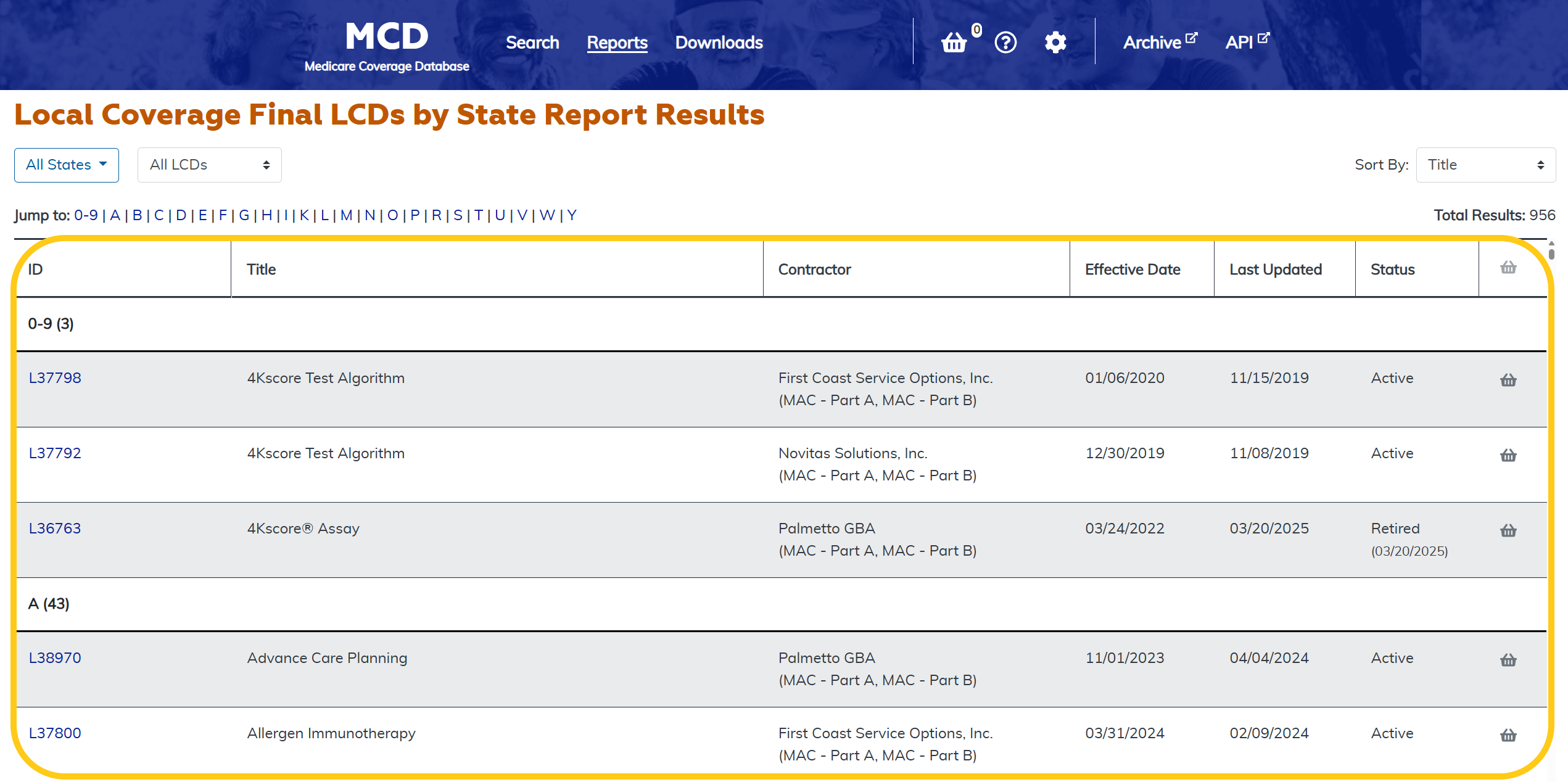Viewport: 1568px width, 782px height.
Task: Open the Downloads menu item
Action: point(719,42)
